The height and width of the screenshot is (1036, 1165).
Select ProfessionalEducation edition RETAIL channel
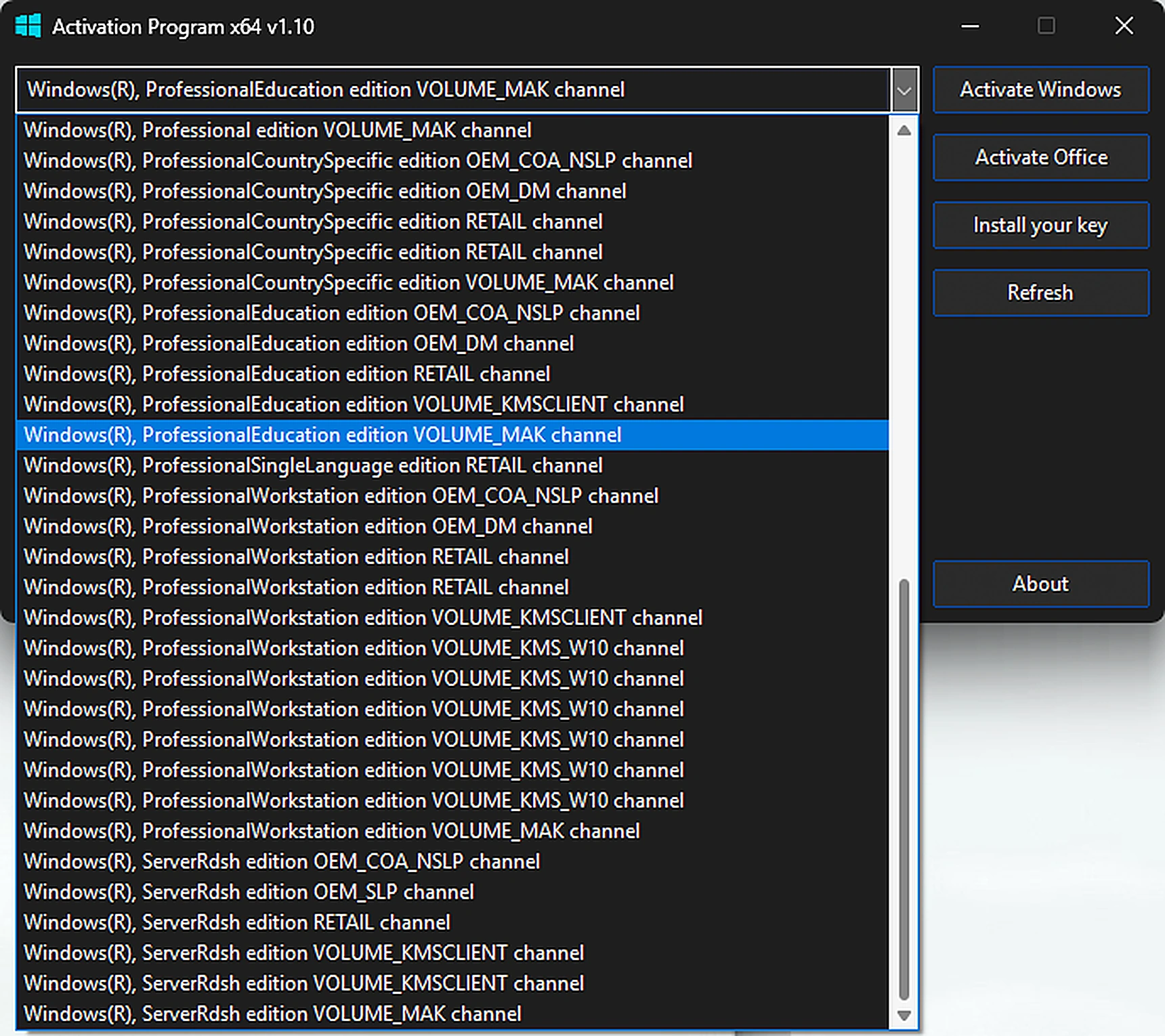point(452,374)
